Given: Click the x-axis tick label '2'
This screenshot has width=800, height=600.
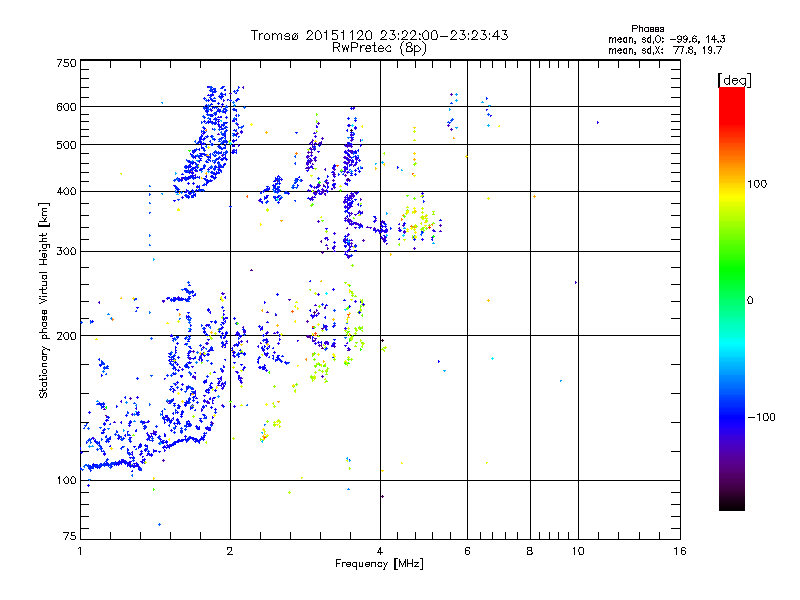Looking at the screenshot, I should (x=230, y=551).
